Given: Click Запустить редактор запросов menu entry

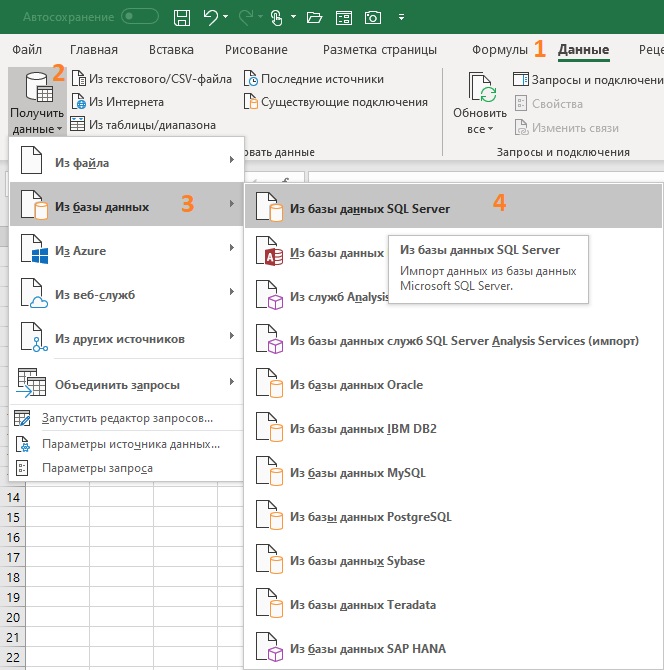Looking at the screenshot, I should tap(126, 418).
